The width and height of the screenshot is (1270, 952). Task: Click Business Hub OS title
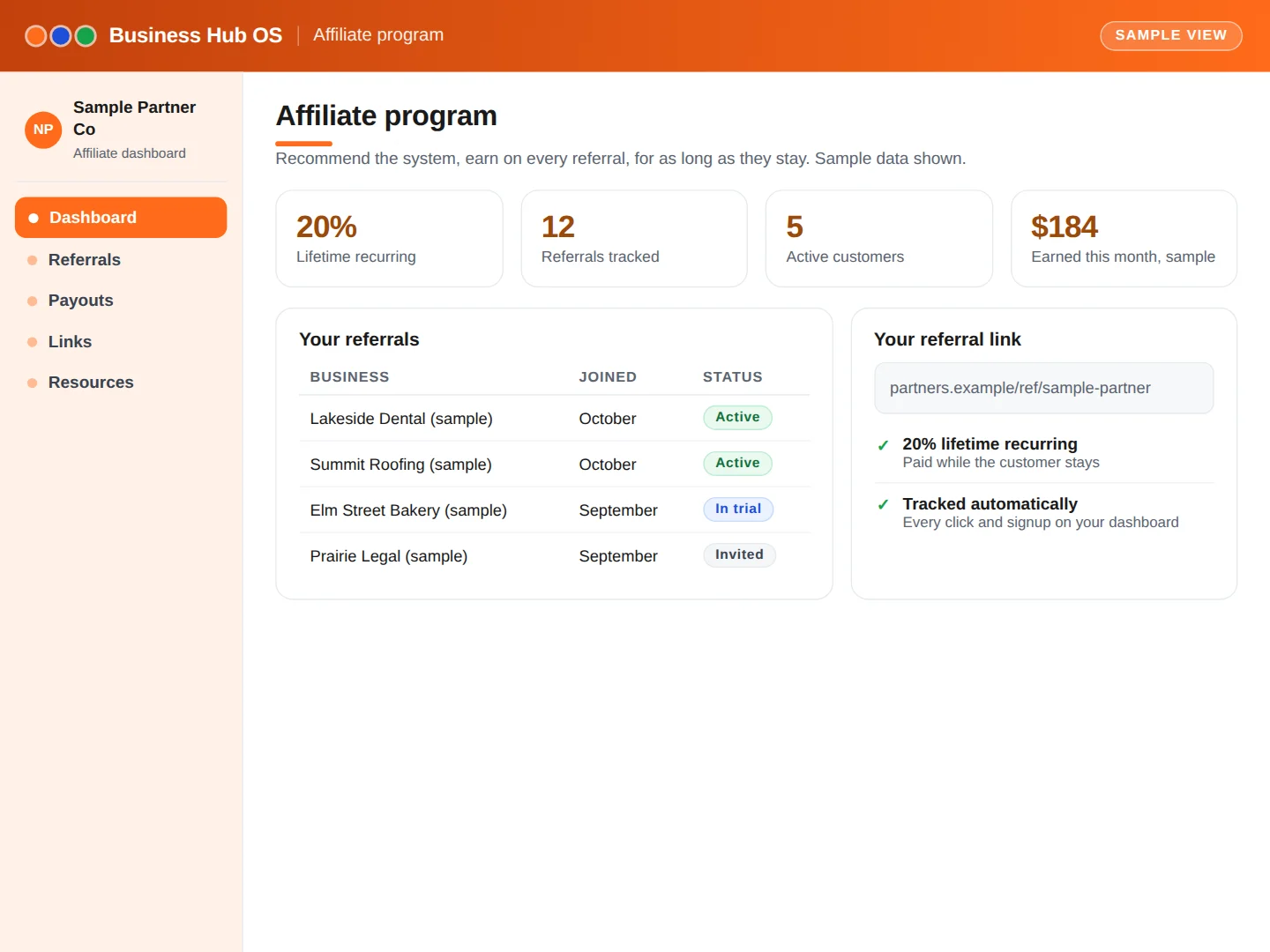[196, 35]
